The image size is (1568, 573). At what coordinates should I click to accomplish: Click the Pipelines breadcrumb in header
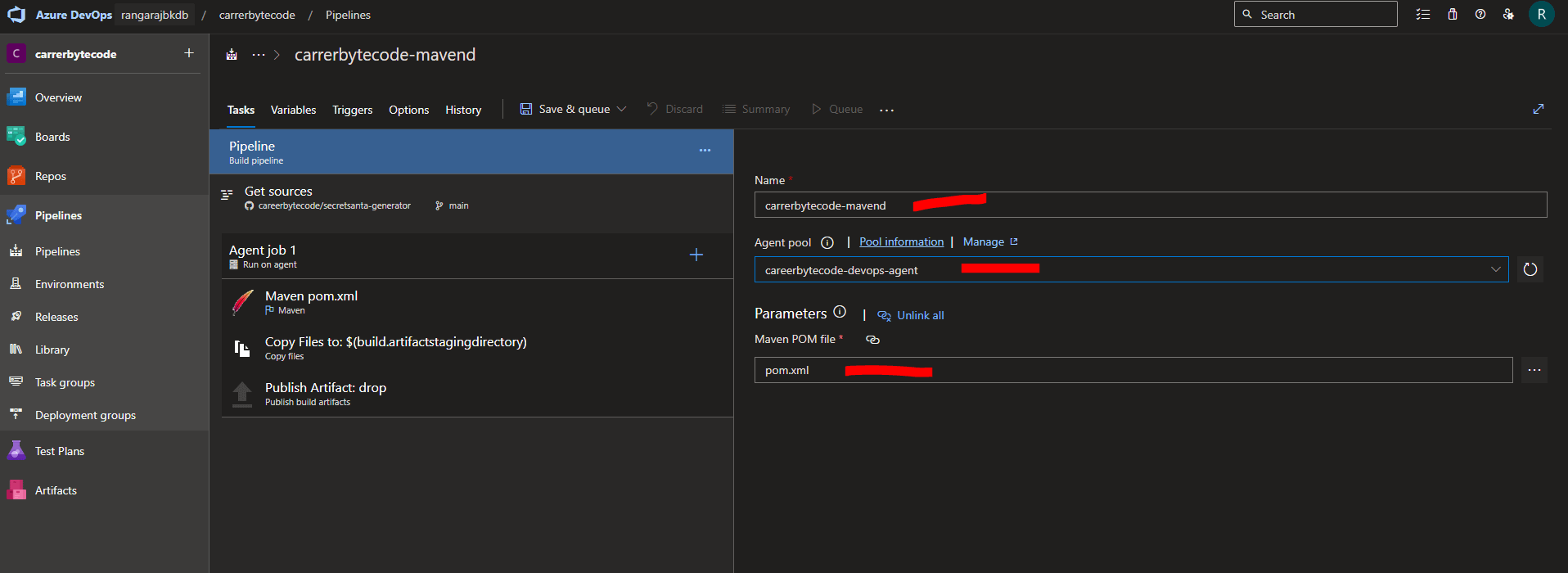point(348,15)
